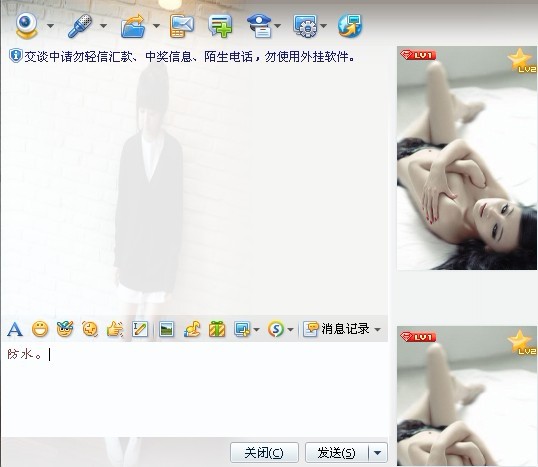Open the smiley emoticon picker
The height and width of the screenshot is (467, 538).
[x=40, y=329]
